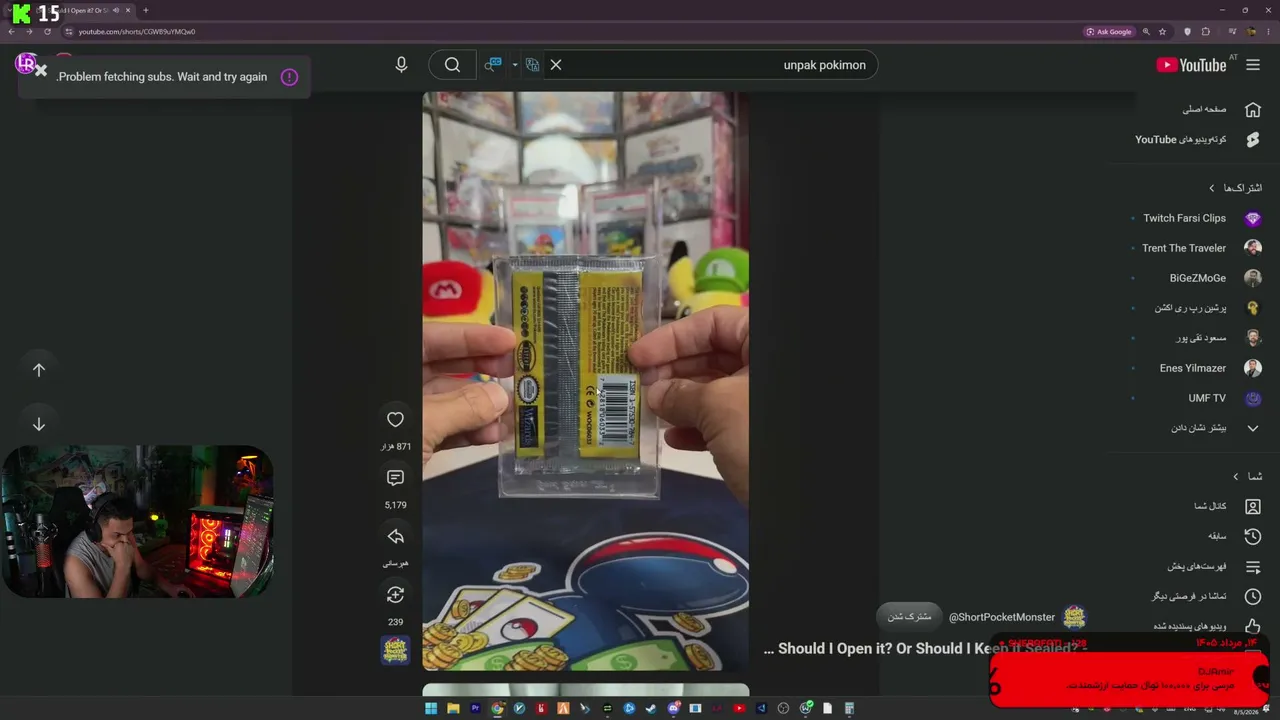Open the Twitch Farsi Clips channel avatar
The height and width of the screenshot is (720, 1280).
point(1253,218)
